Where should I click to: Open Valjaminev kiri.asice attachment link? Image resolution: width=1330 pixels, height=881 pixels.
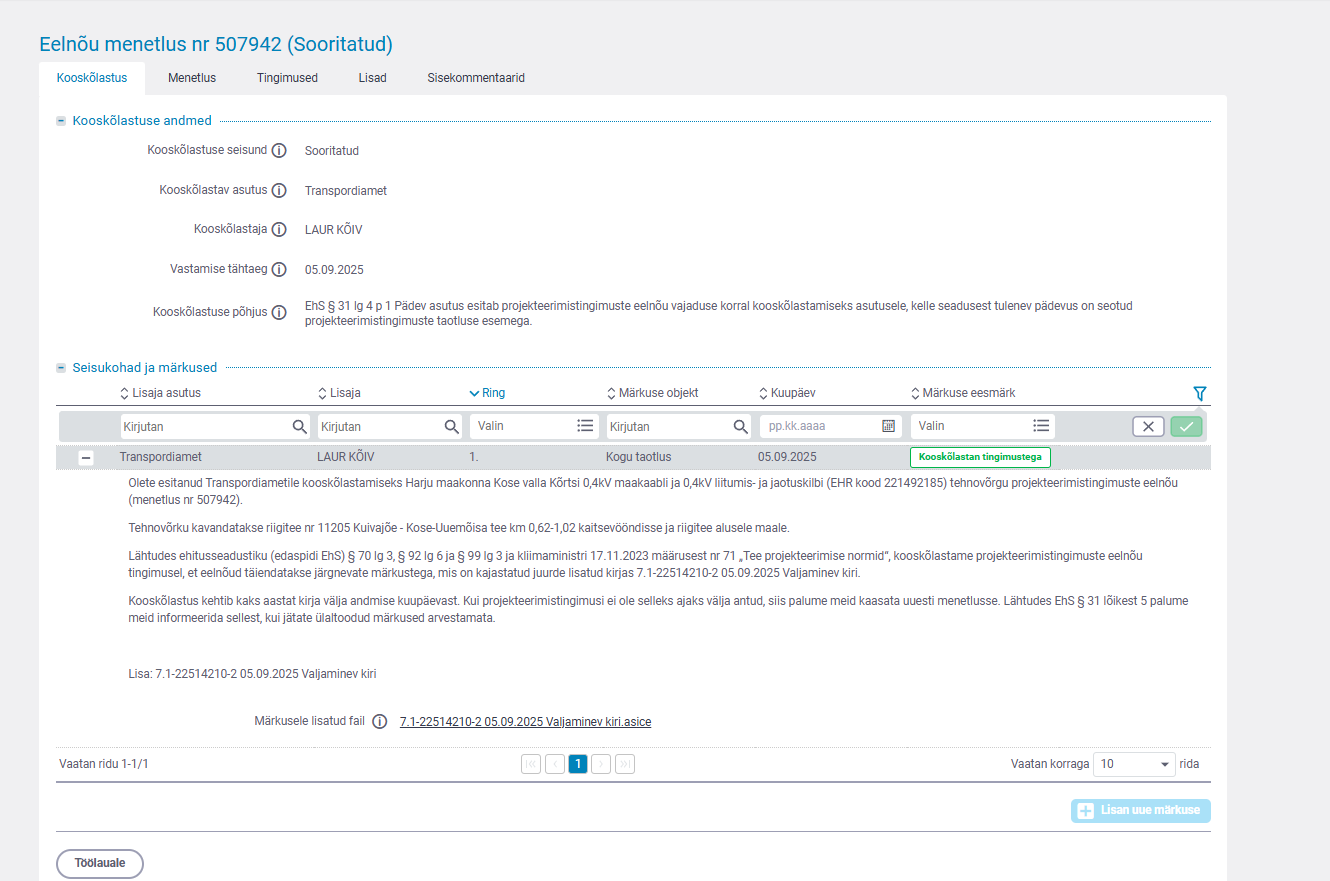525,722
